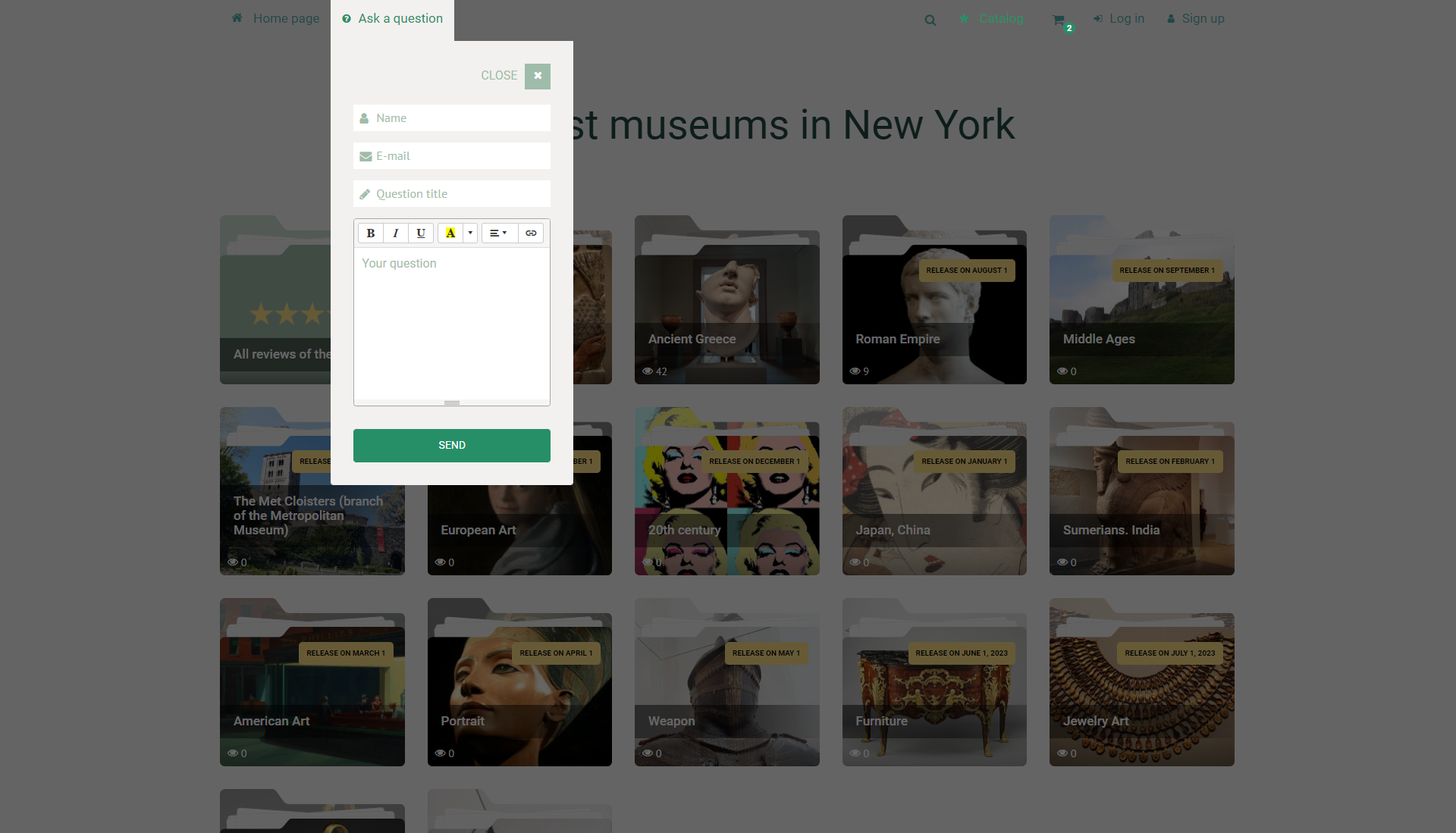Open the Portrait folder card

519,682
